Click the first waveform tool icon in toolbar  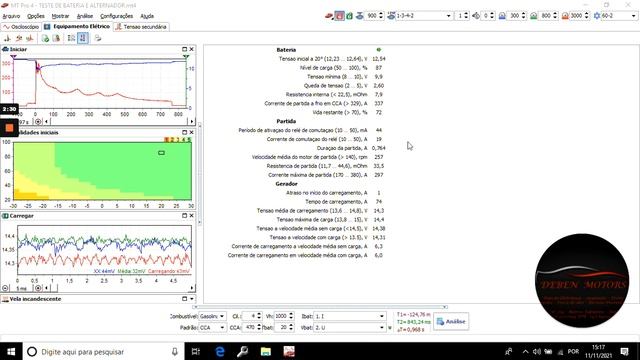tap(7, 38)
